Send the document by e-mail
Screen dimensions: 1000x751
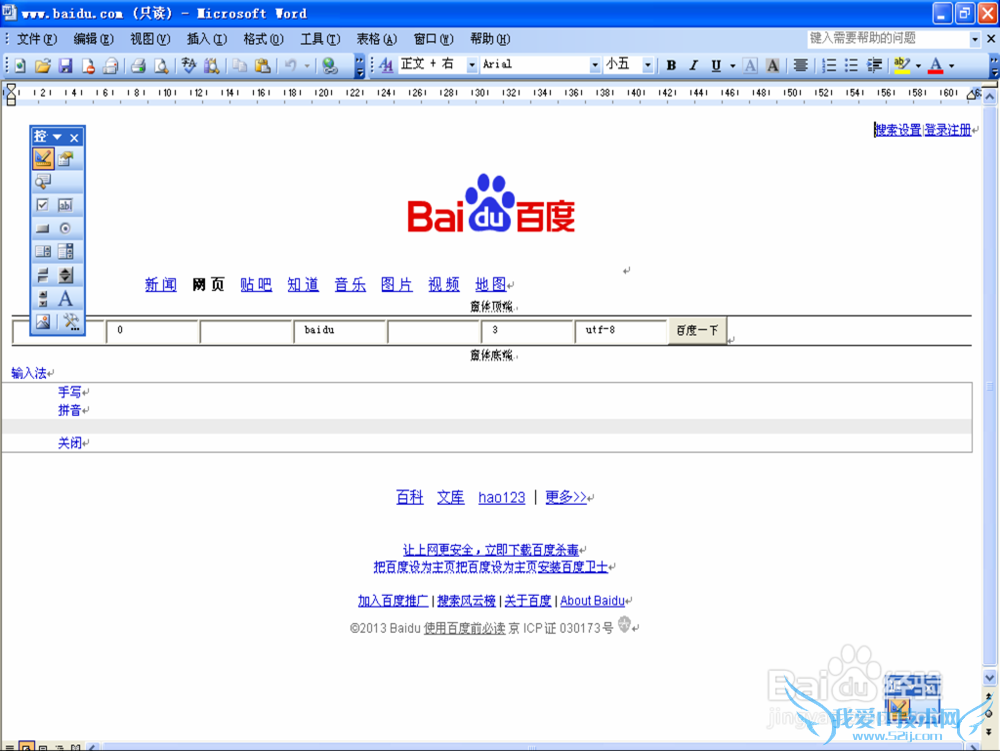click(110, 65)
